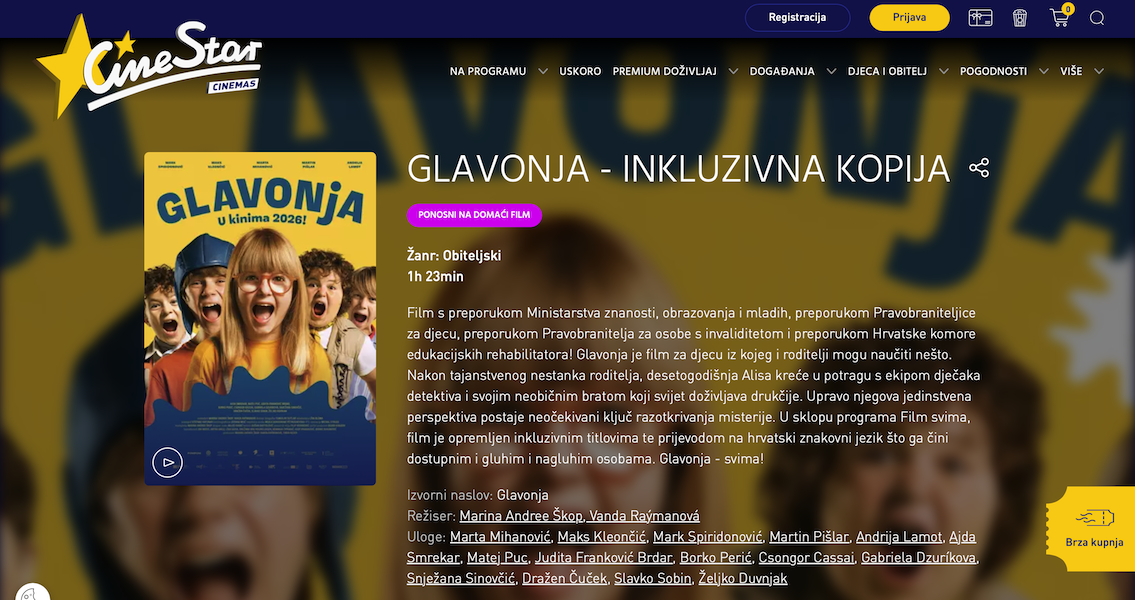This screenshot has height=600, width=1135.
Task: Open the Uskoro menu item
Action: coord(580,71)
